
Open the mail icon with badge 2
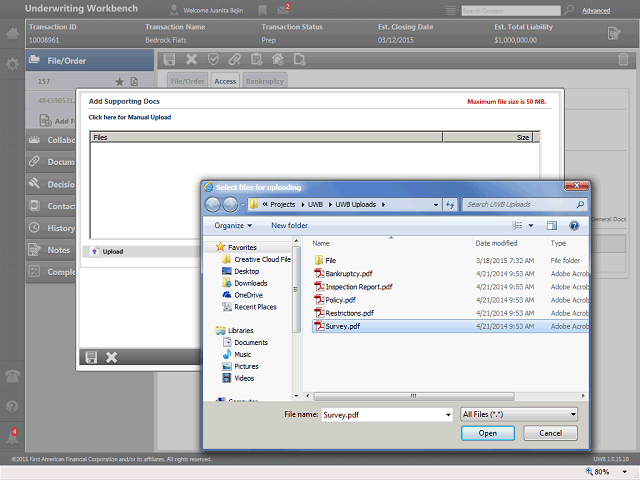[x=283, y=9]
